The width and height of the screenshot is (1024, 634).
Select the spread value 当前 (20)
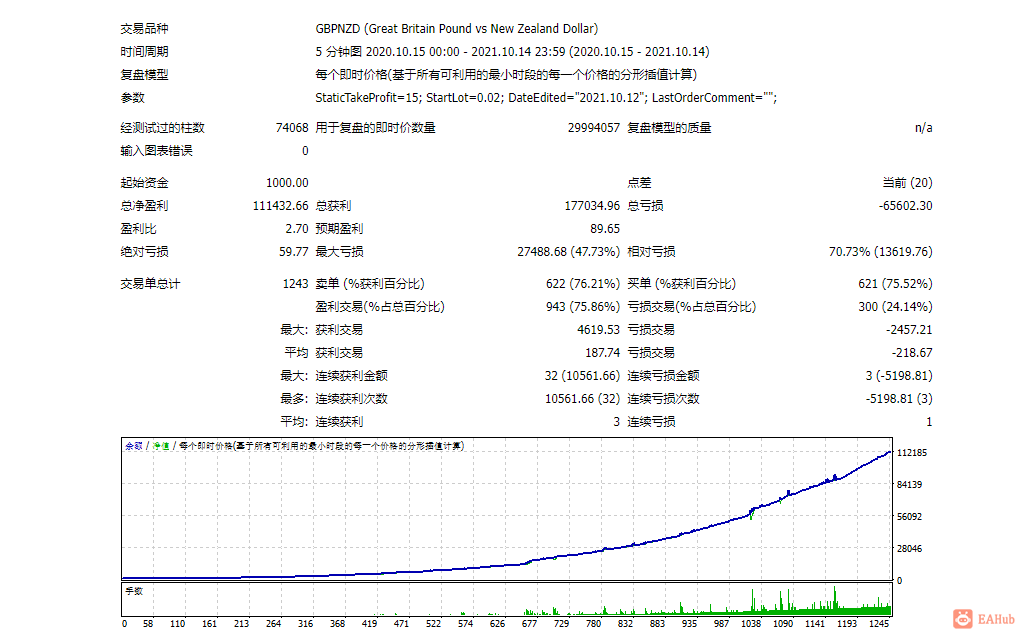tap(907, 183)
